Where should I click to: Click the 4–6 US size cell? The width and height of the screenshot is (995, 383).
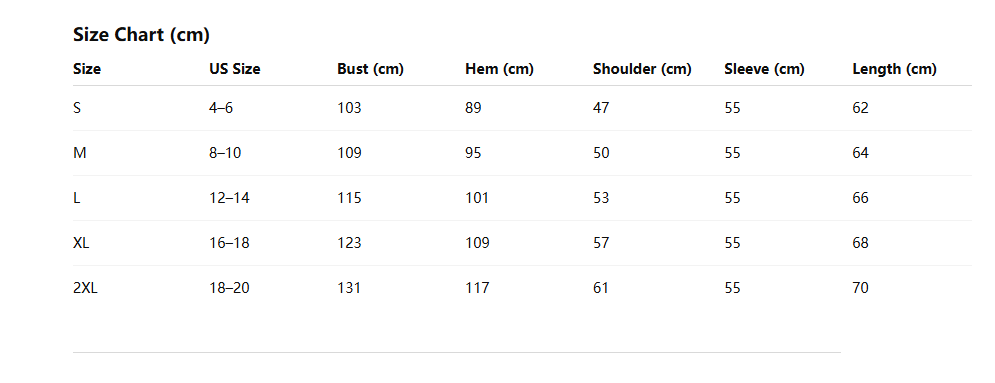[x=221, y=108]
